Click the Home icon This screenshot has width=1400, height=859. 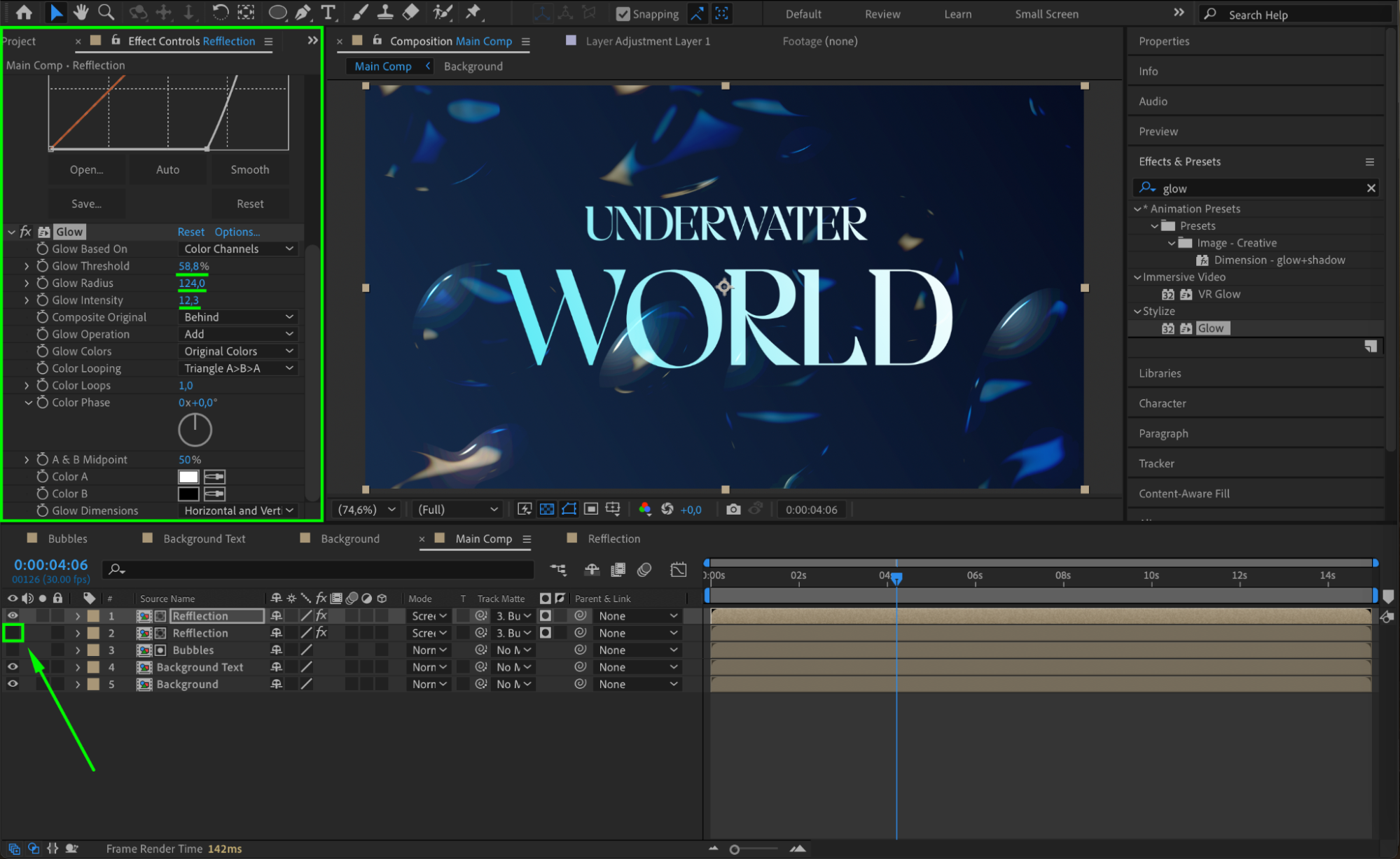[24, 12]
